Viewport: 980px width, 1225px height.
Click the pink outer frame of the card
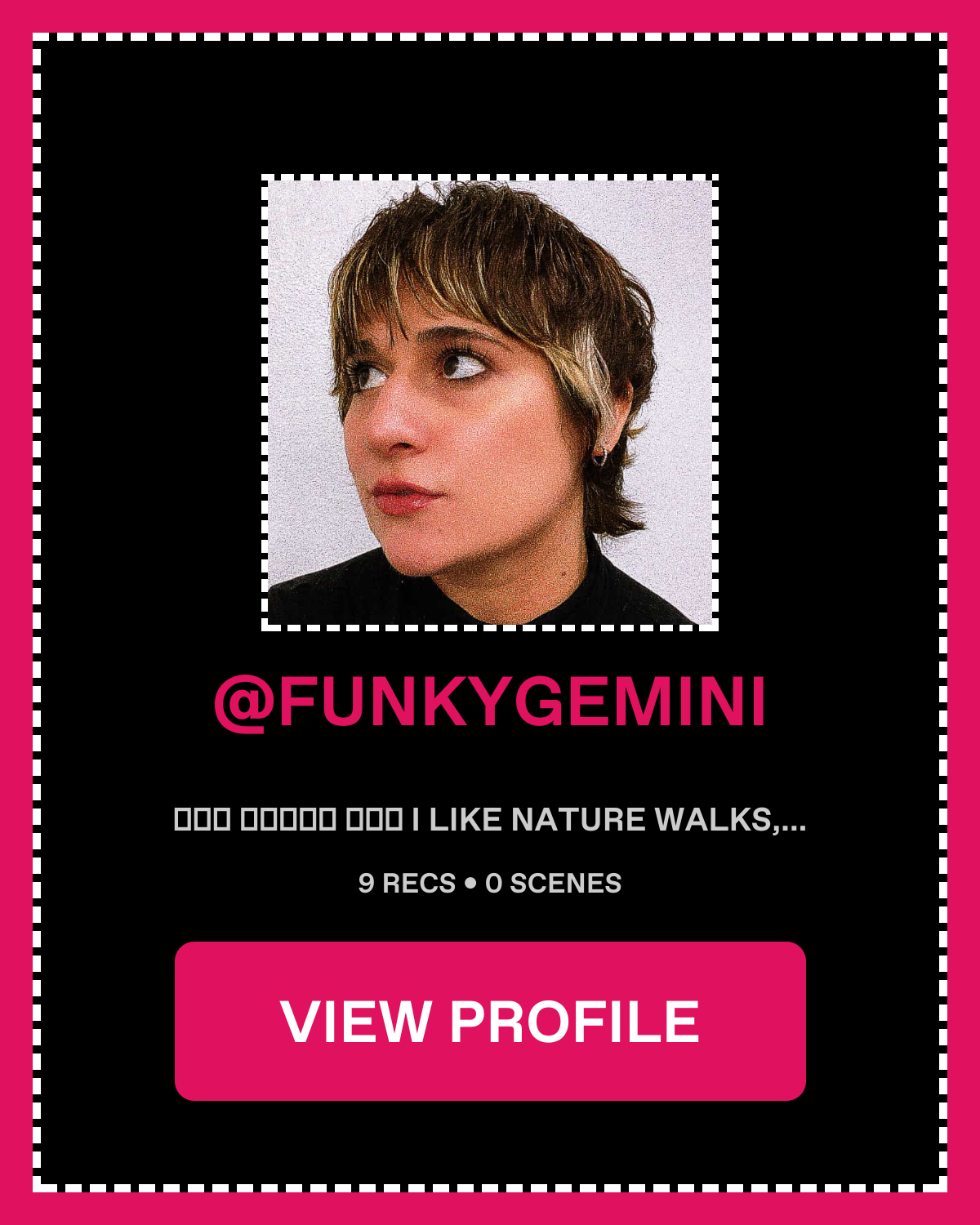(x=490, y=16)
